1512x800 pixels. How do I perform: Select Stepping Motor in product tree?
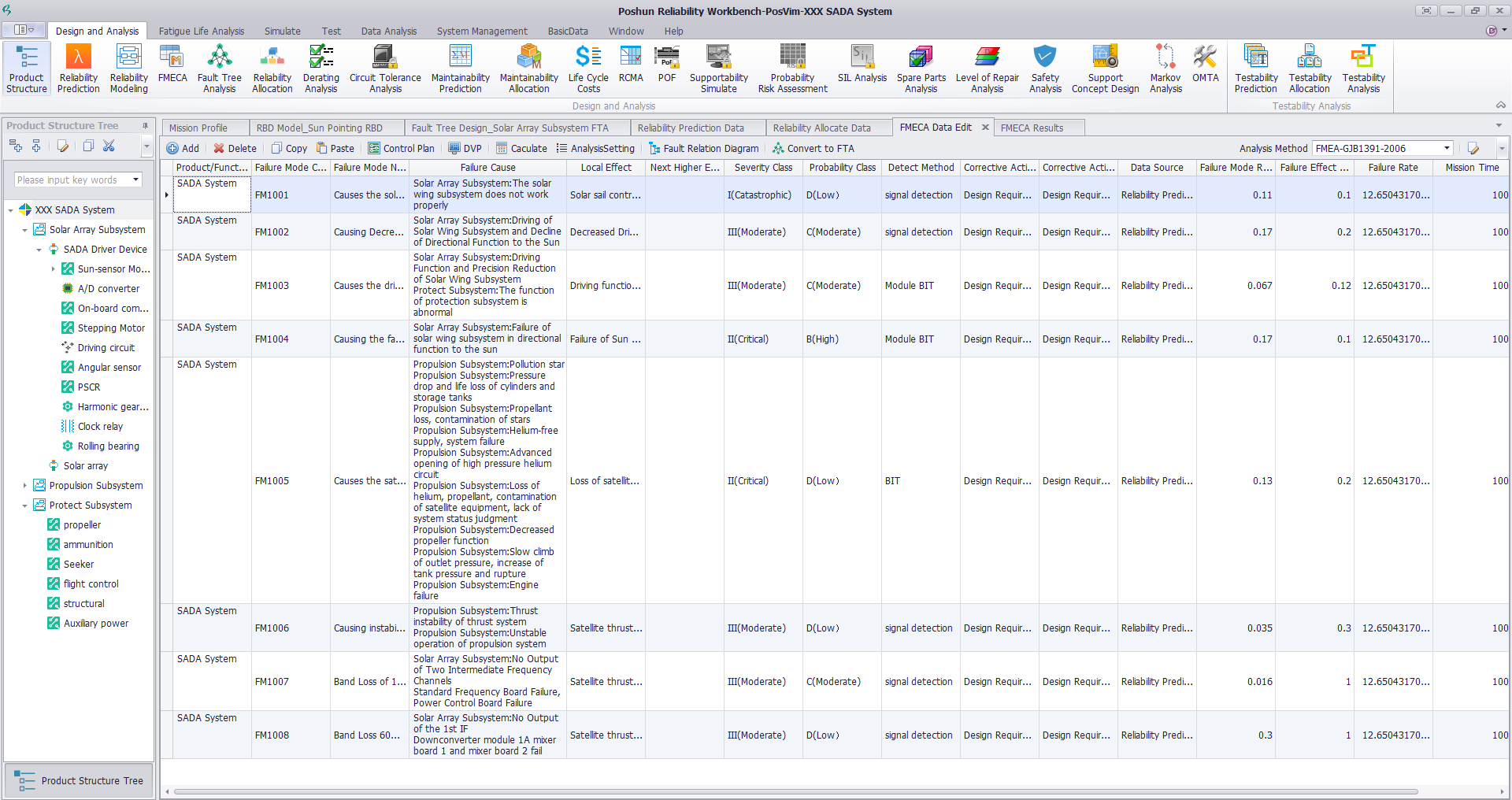pos(111,328)
